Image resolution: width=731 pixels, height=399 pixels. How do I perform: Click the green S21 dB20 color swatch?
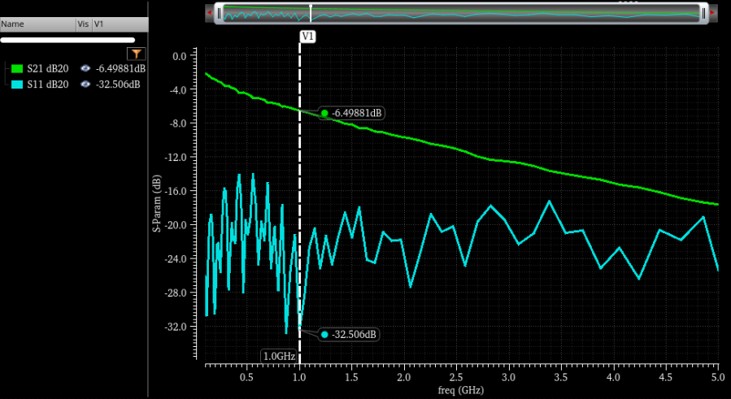click(17, 69)
